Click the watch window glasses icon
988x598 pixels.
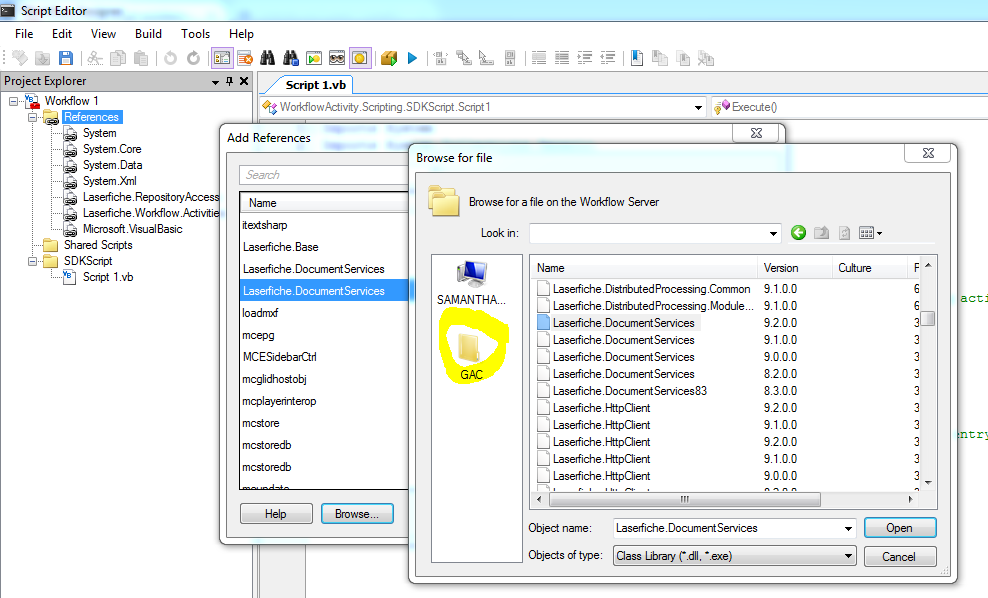[x=337, y=58]
